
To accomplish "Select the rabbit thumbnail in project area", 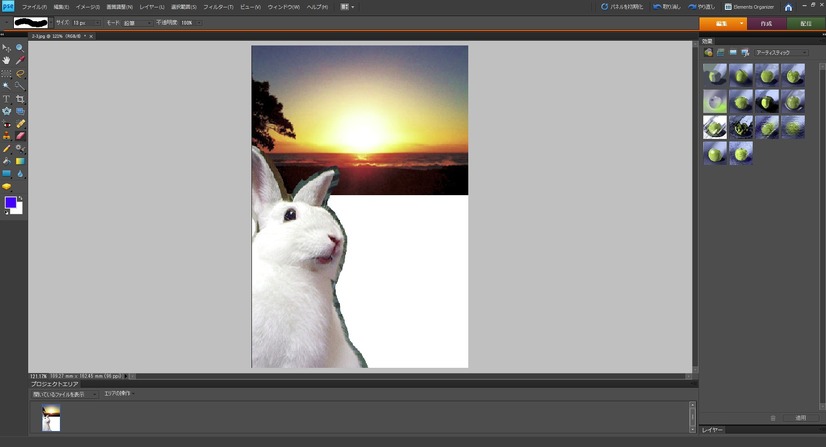I will (x=51, y=418).
